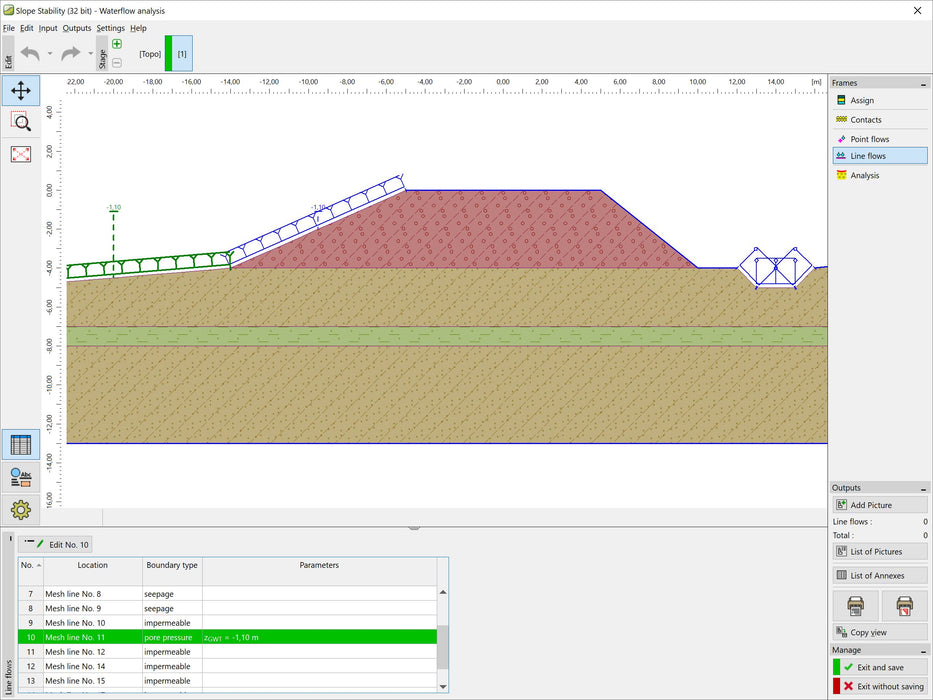The width and height of the screenshot is (933, 700).
Task: Open the table view icon in left sidebar
Action: click(20, 444)
